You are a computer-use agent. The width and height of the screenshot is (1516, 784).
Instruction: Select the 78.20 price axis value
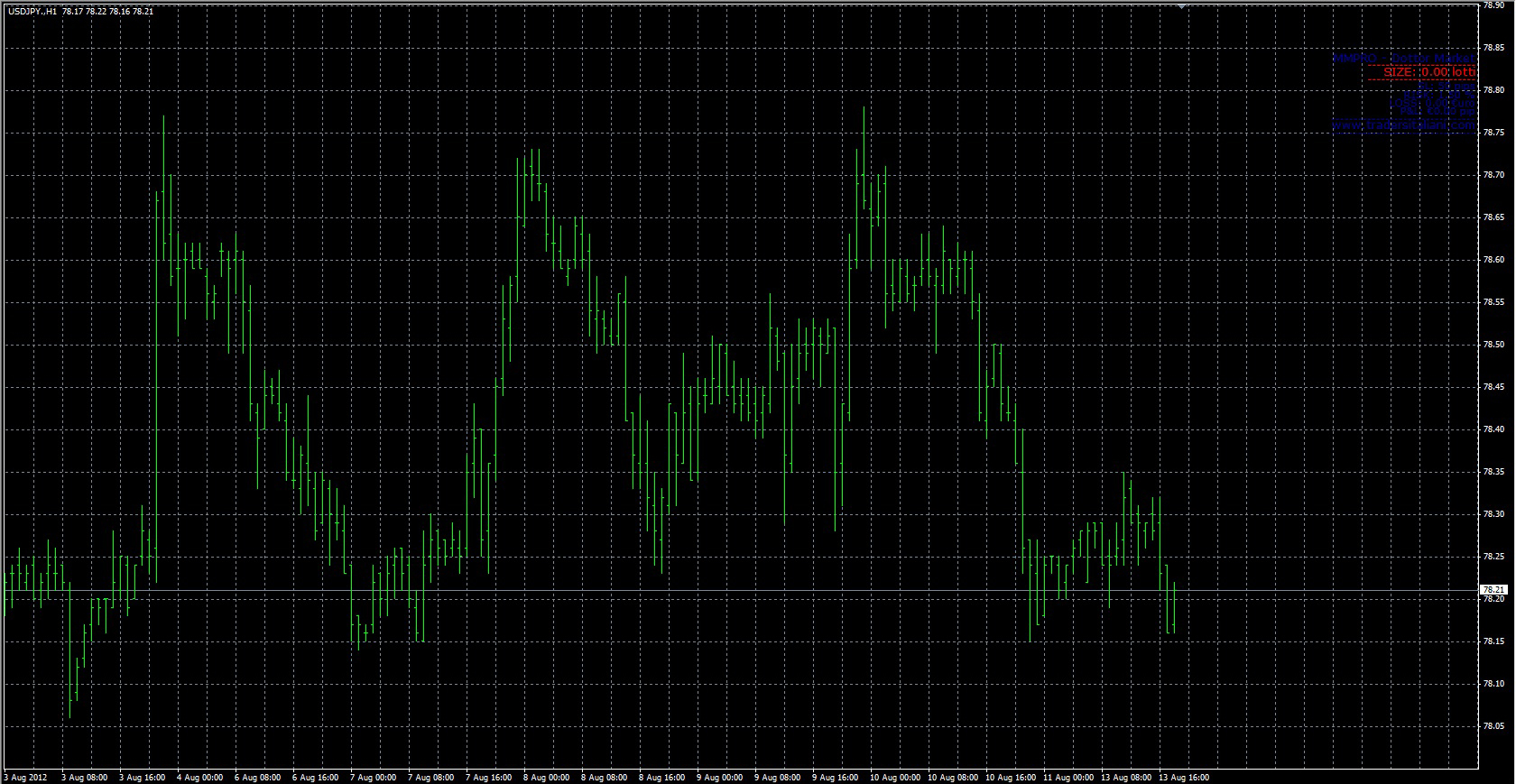click(x=1493, y=599)
